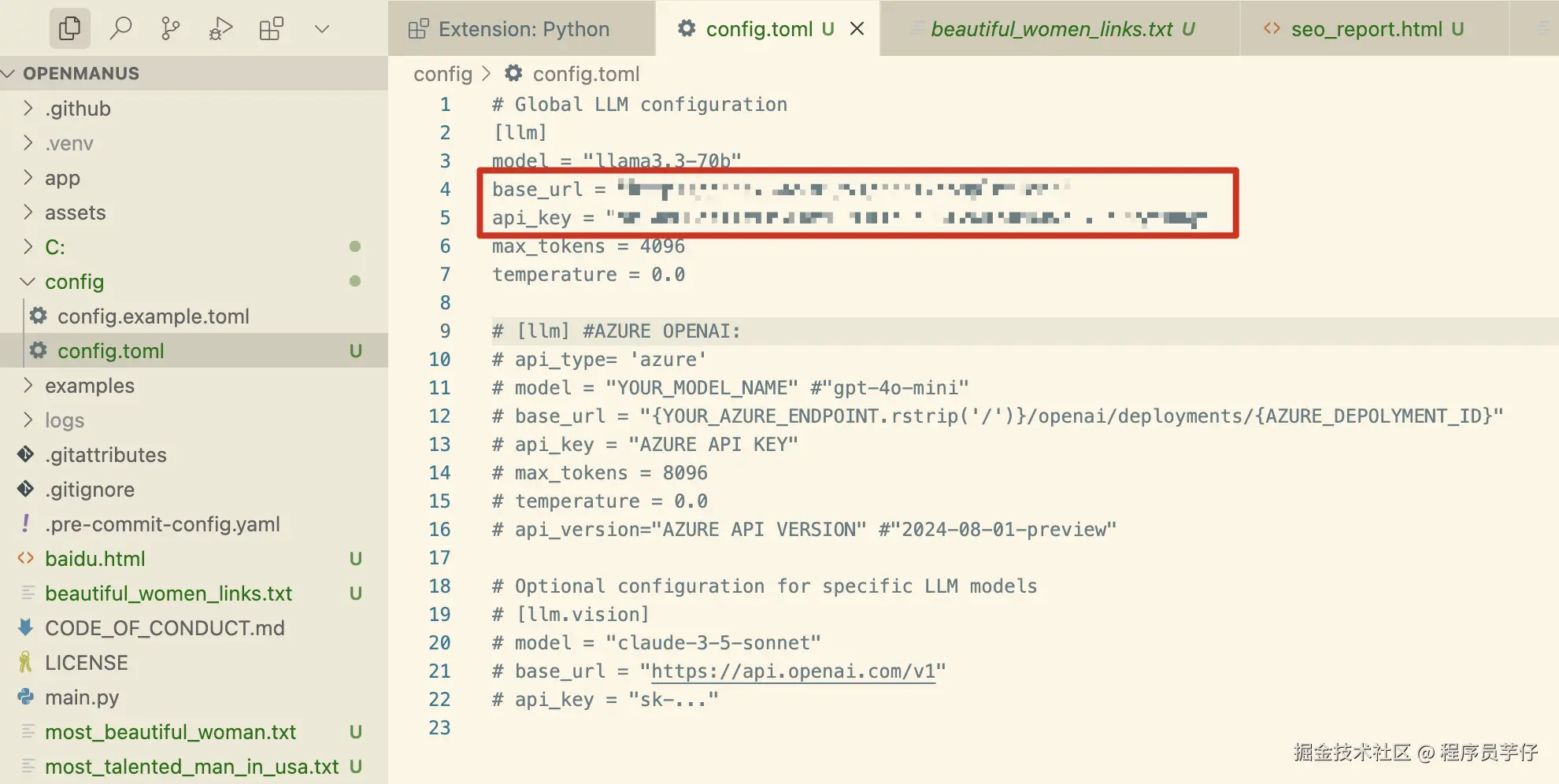The image size is (1559, 784).
Task: Select config.toml in the file tree
Action: [194, 351]
